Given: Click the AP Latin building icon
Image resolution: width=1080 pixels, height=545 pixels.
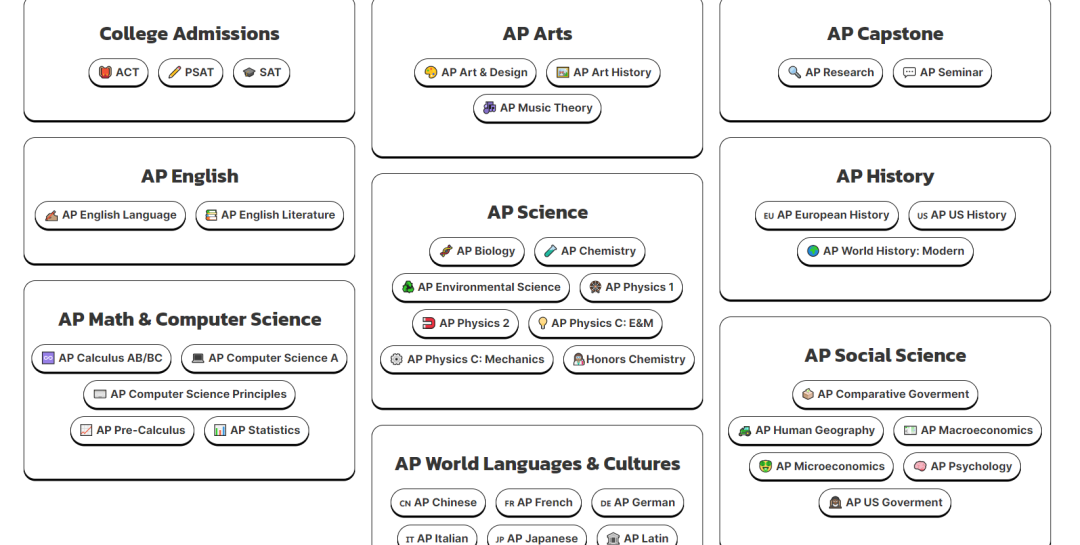Looking at the screenshot, I should (x=614, y=539).
